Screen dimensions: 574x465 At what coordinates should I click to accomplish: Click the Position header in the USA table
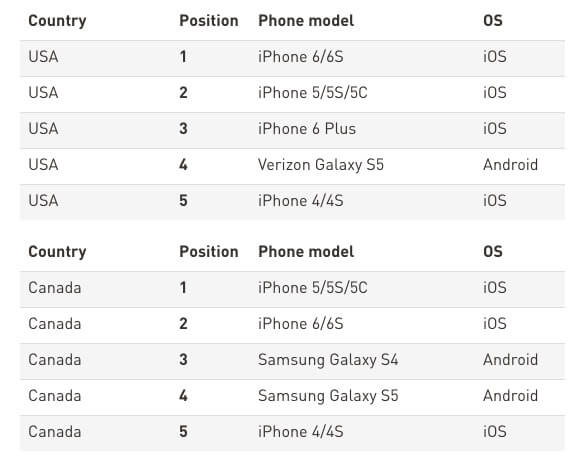coord(209,21)
